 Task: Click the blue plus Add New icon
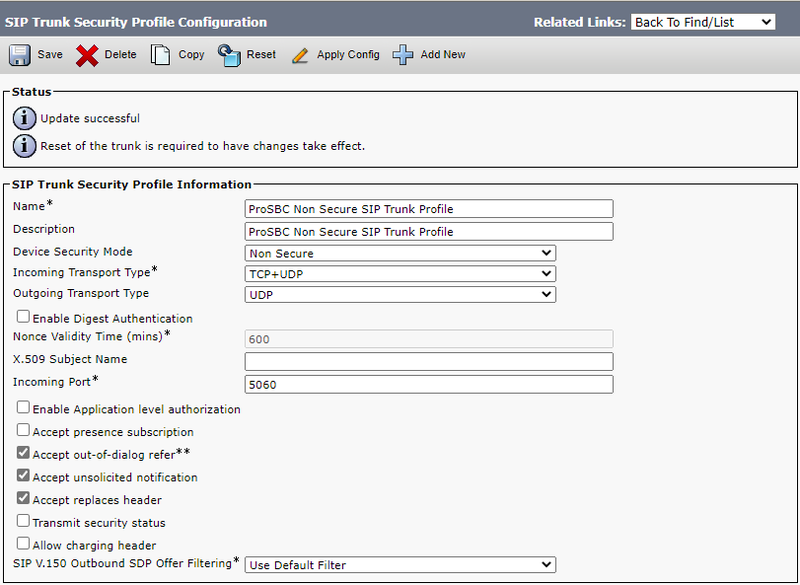point(403,55)
